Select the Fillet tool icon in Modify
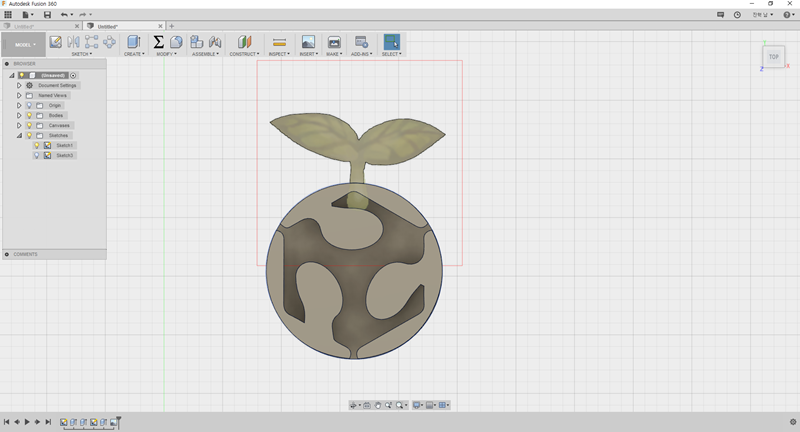 (176, 42)
